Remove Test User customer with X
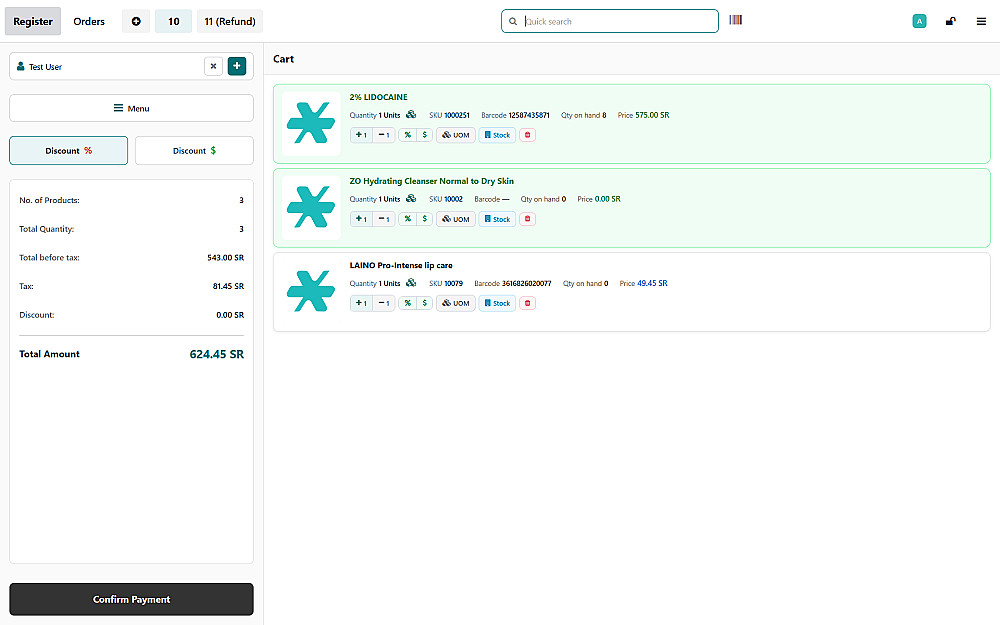1000x625 pixels. pos(214,66)
